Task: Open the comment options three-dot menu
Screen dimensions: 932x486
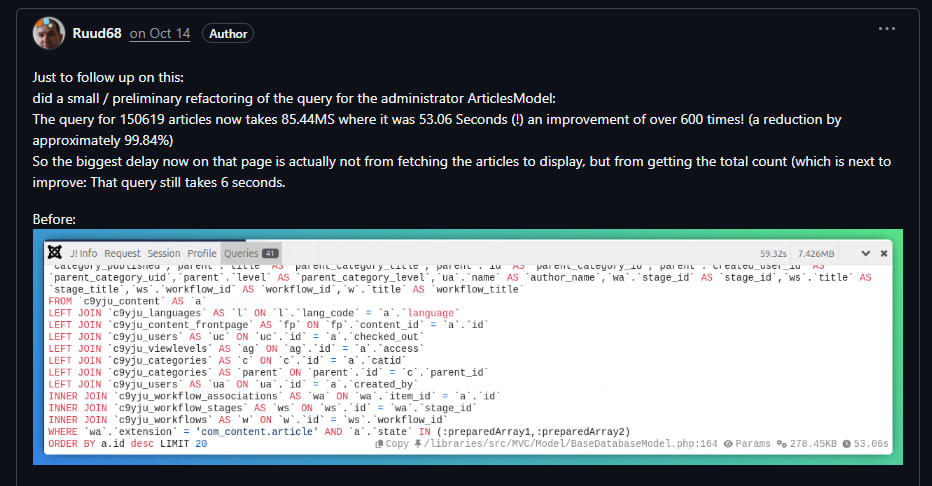Action: (x=887, y=29)
